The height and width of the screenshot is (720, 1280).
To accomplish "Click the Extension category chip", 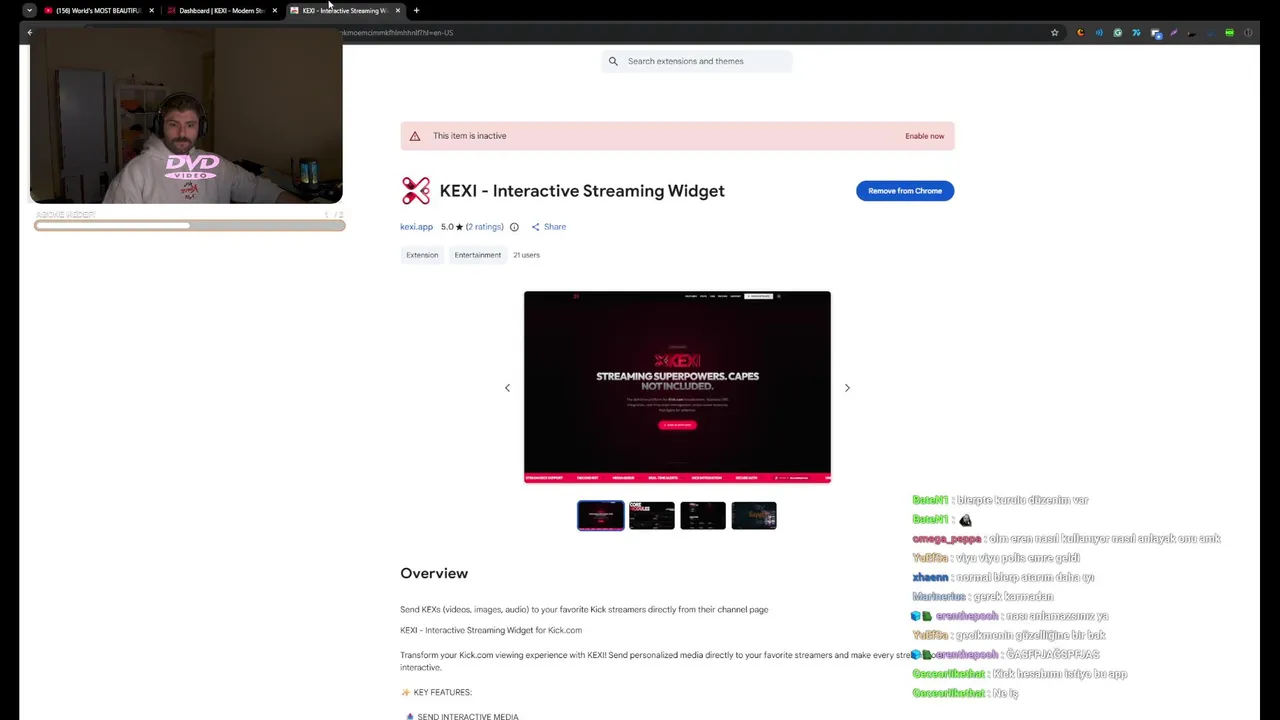I will [422, 255].
